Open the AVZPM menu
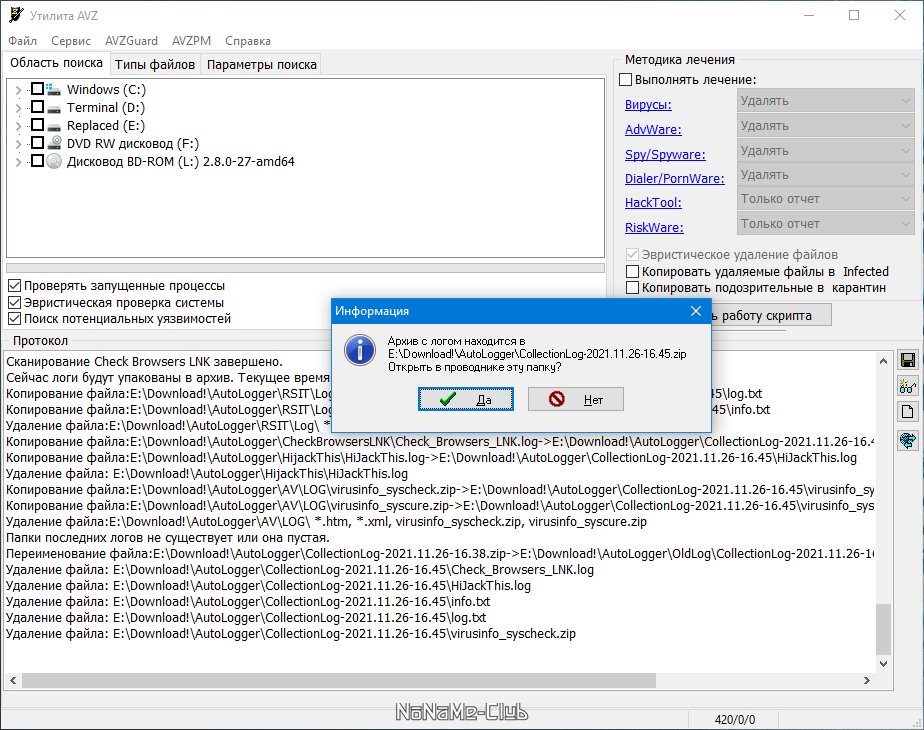This screenshot has height=730, width=924. (x=192, y=41)
